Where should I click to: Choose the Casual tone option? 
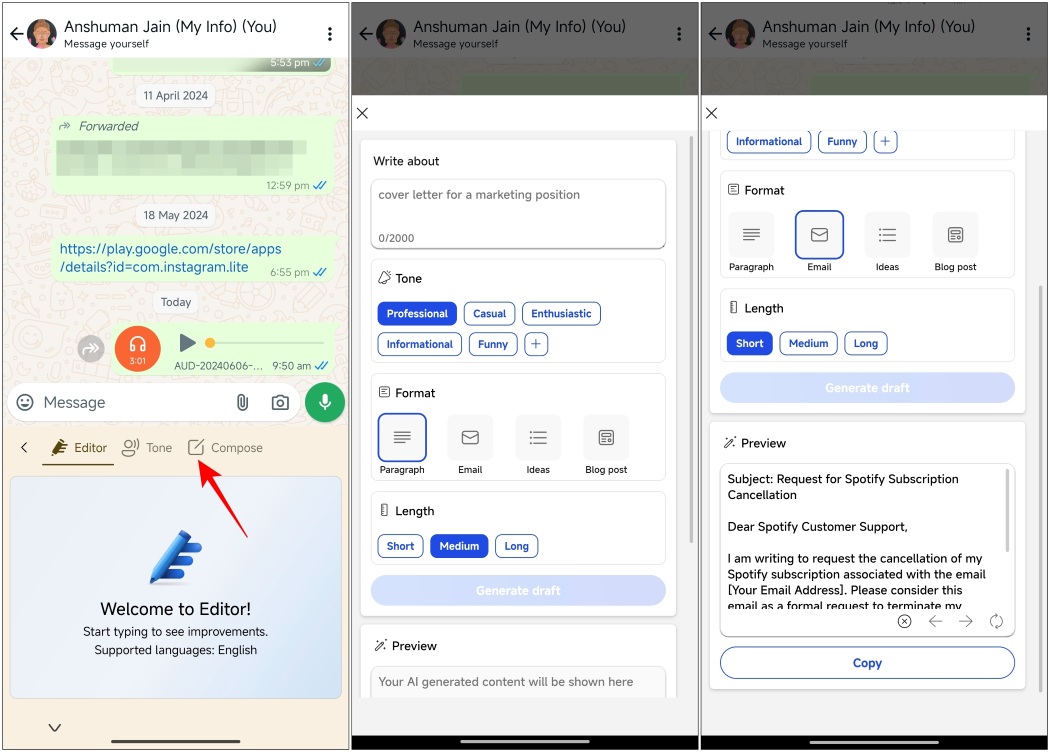pos(489,314)
